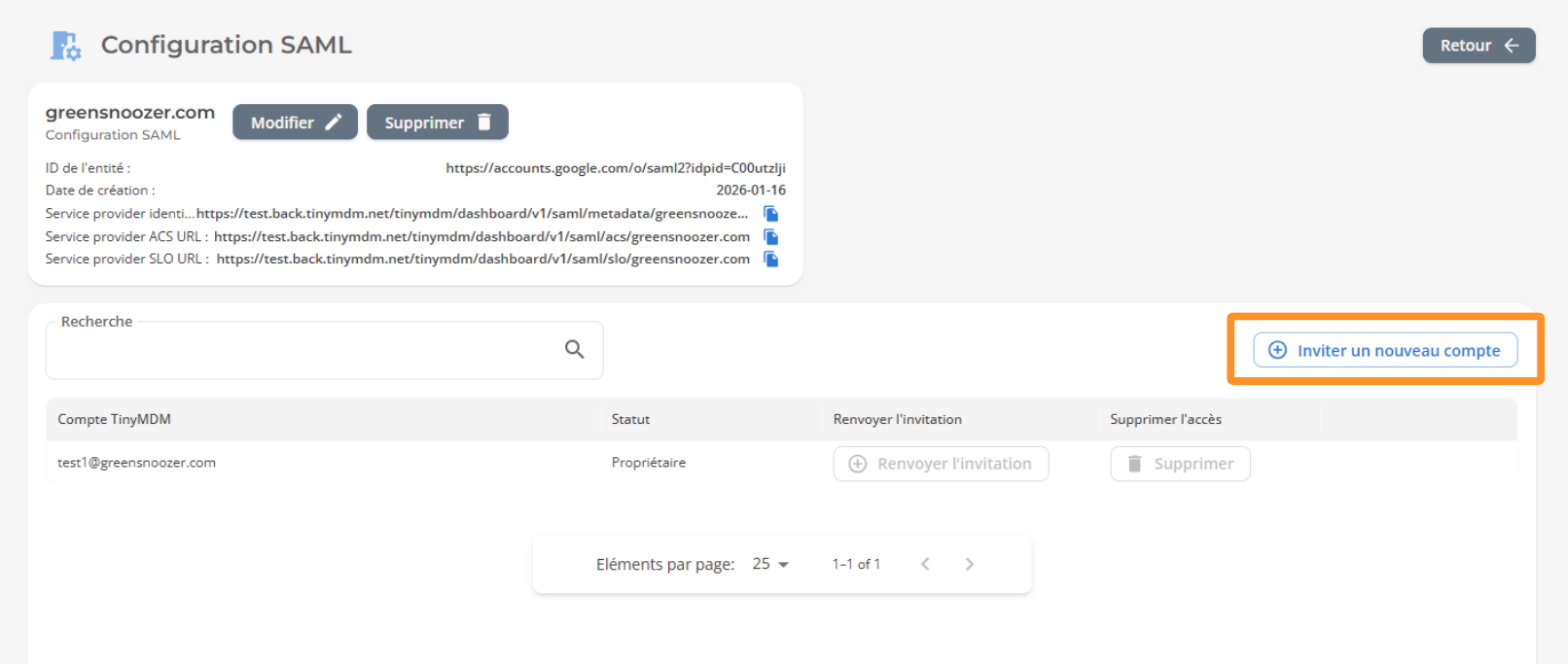Invite a new account via Inviter button

pos(1385,350)
